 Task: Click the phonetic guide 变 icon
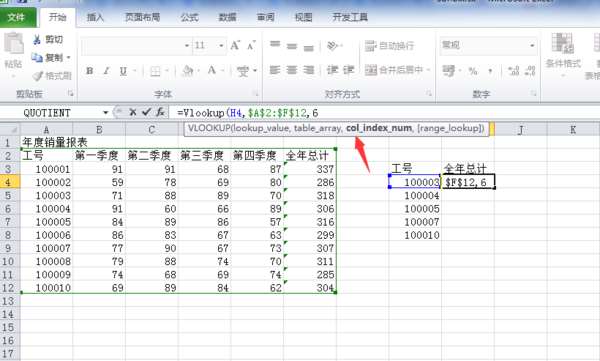[243, 71]
